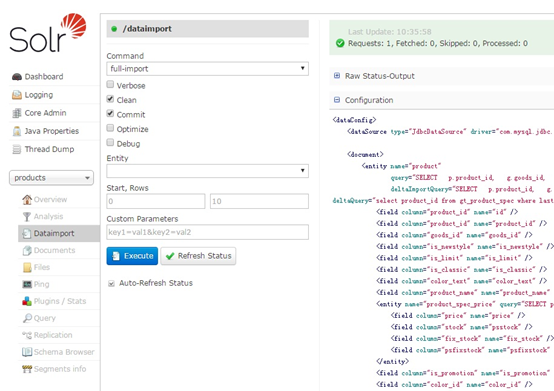Go to Logging
Screen dimensions: 554x391
pyautogui.click(x=39, y=95)
